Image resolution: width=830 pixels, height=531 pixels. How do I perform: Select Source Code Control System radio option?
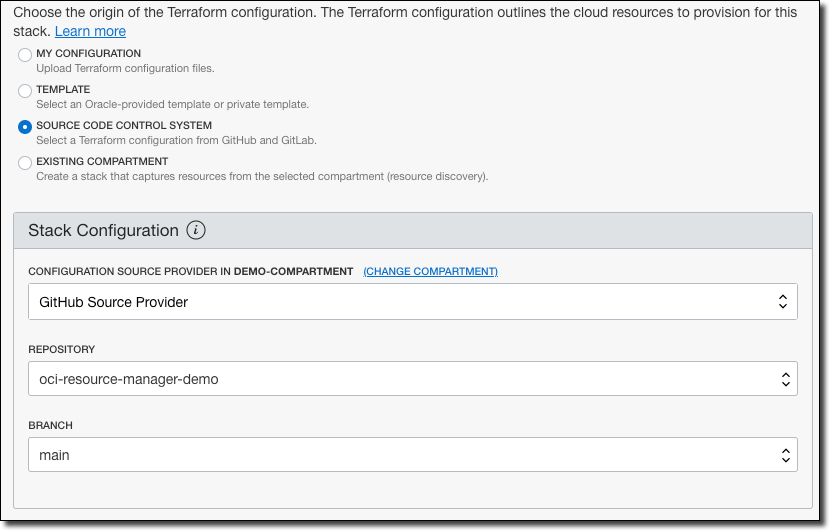[25, 127]
